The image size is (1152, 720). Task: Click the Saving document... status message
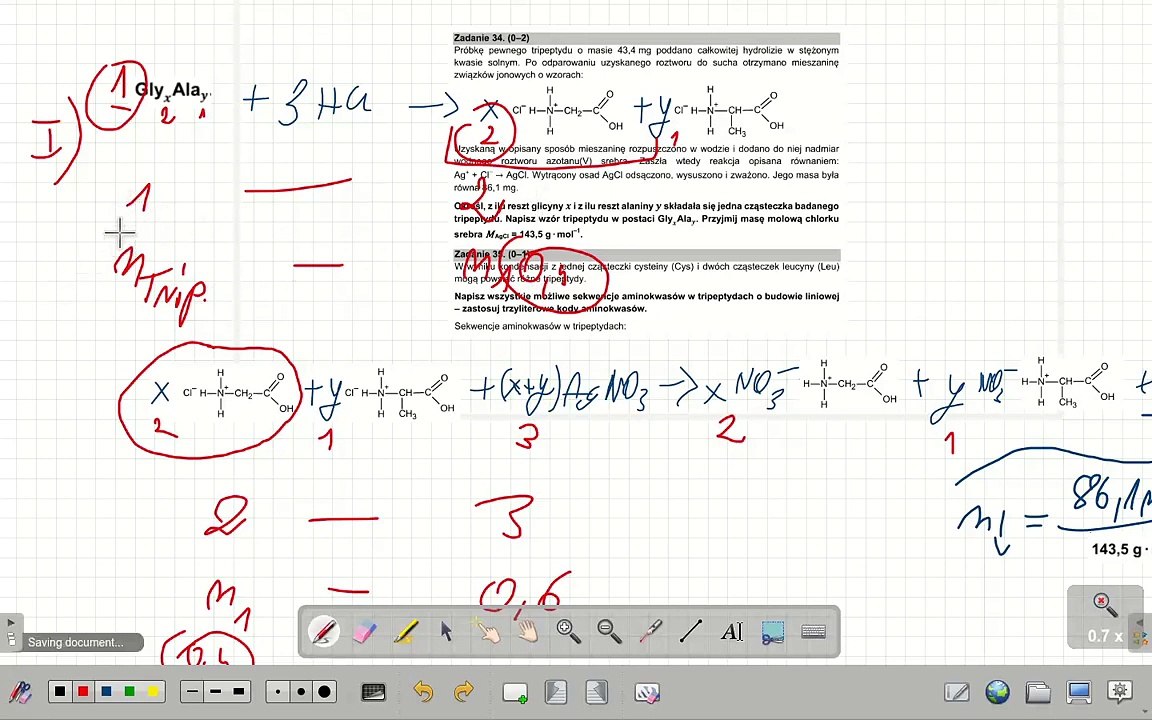(76, 642)
